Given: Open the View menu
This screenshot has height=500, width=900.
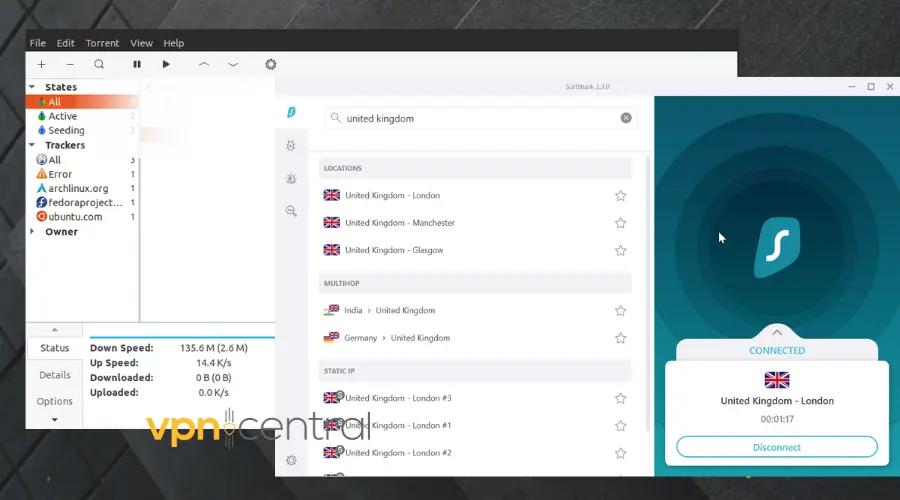Looking at the screenshot, I should (x=141, y=43).
